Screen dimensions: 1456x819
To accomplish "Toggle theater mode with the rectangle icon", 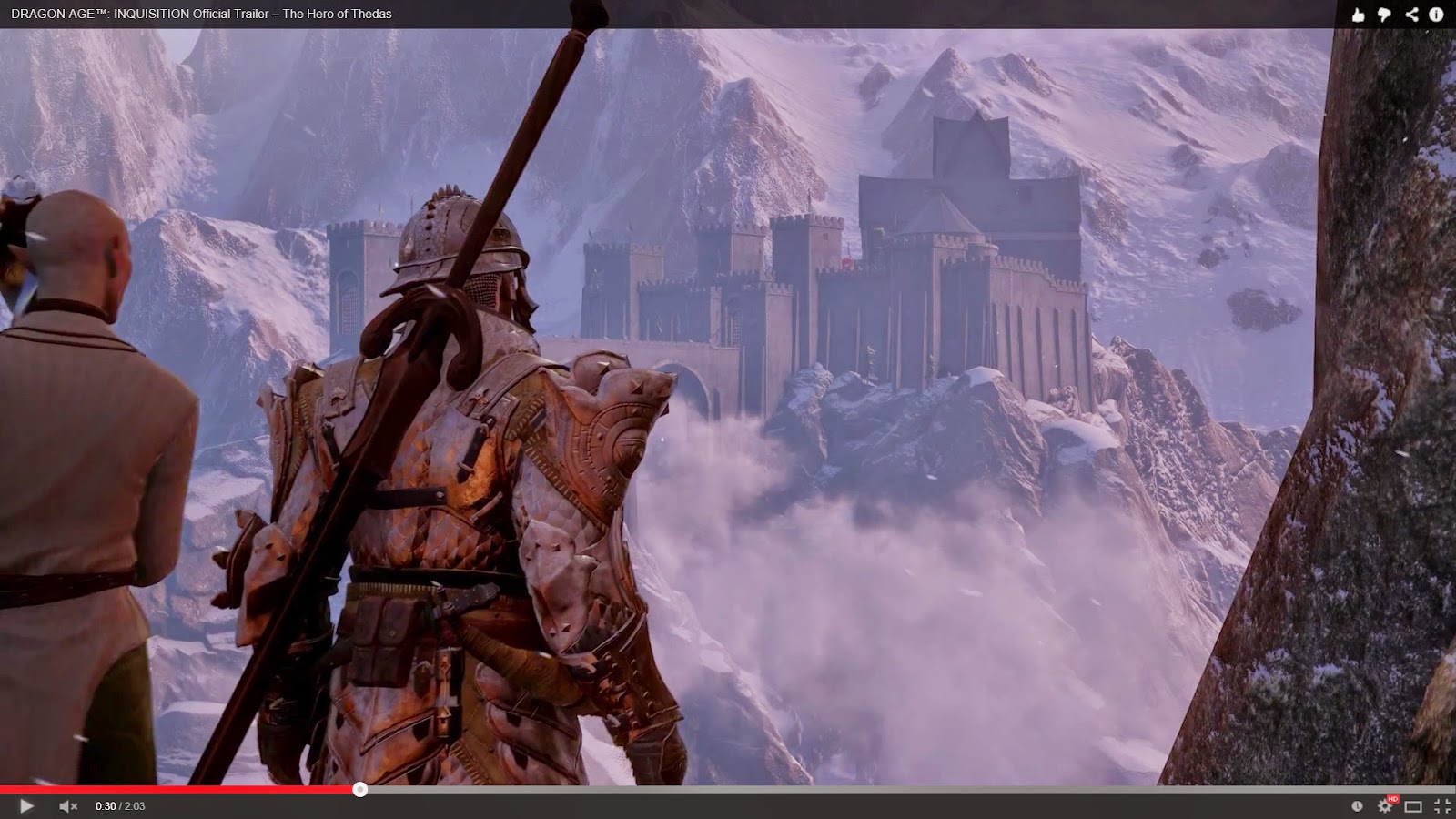I will (1413, 806).
